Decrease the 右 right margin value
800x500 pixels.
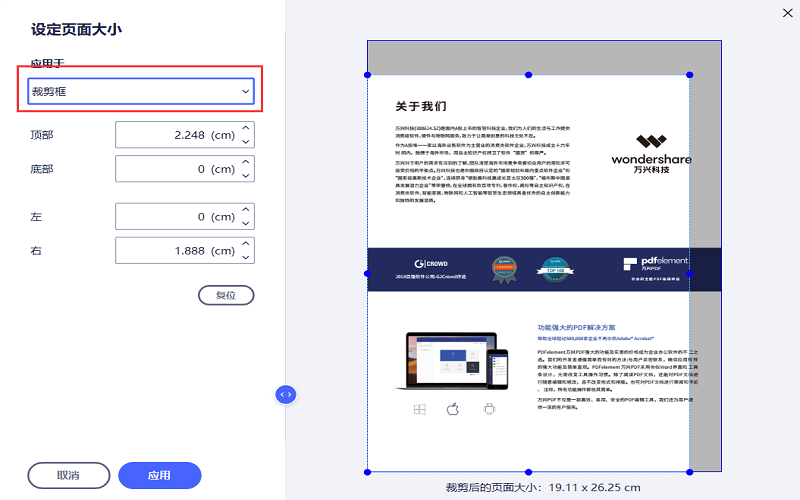point(247,257)
